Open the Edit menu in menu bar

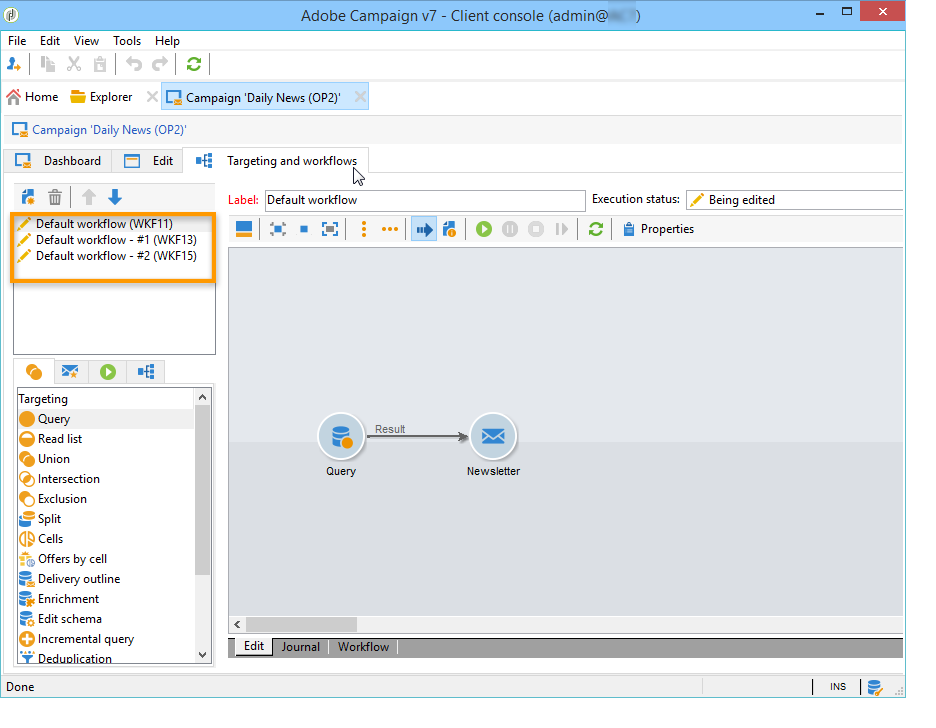coord(50,41)
